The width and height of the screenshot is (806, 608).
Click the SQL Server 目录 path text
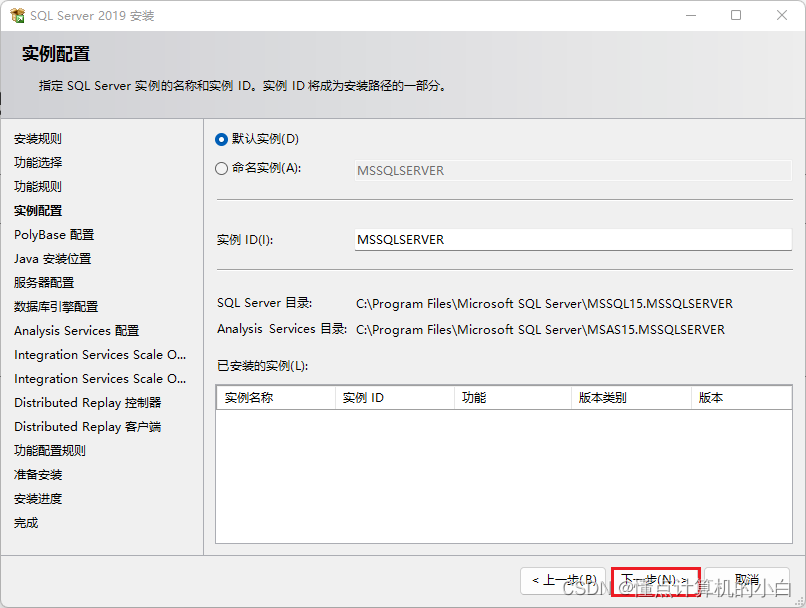[x=544, y=304]
